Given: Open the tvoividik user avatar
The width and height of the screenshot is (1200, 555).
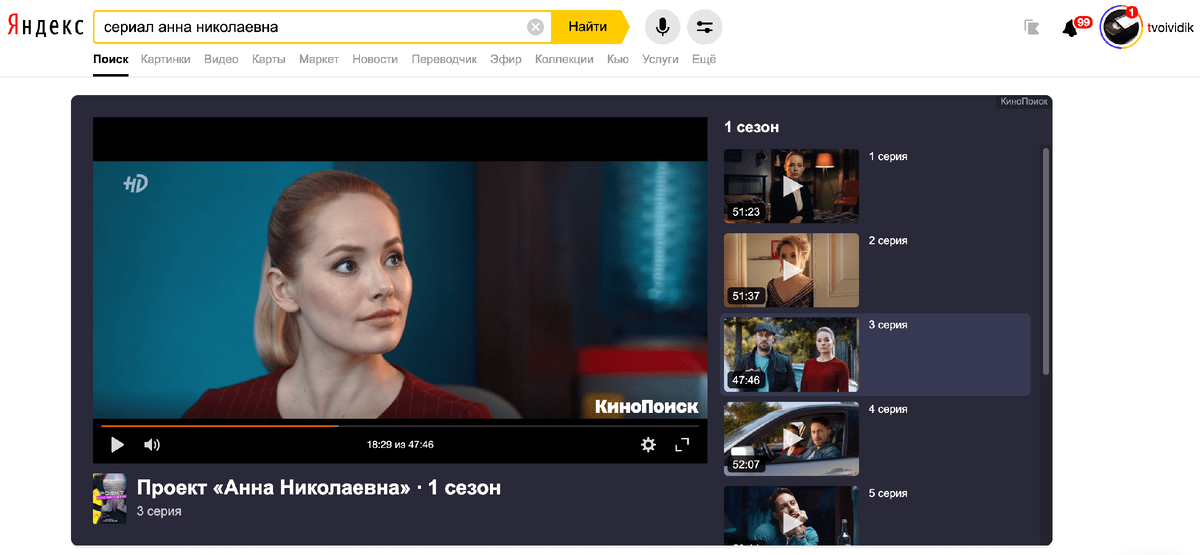Looking at the screenshot, I should [1121, 27].
